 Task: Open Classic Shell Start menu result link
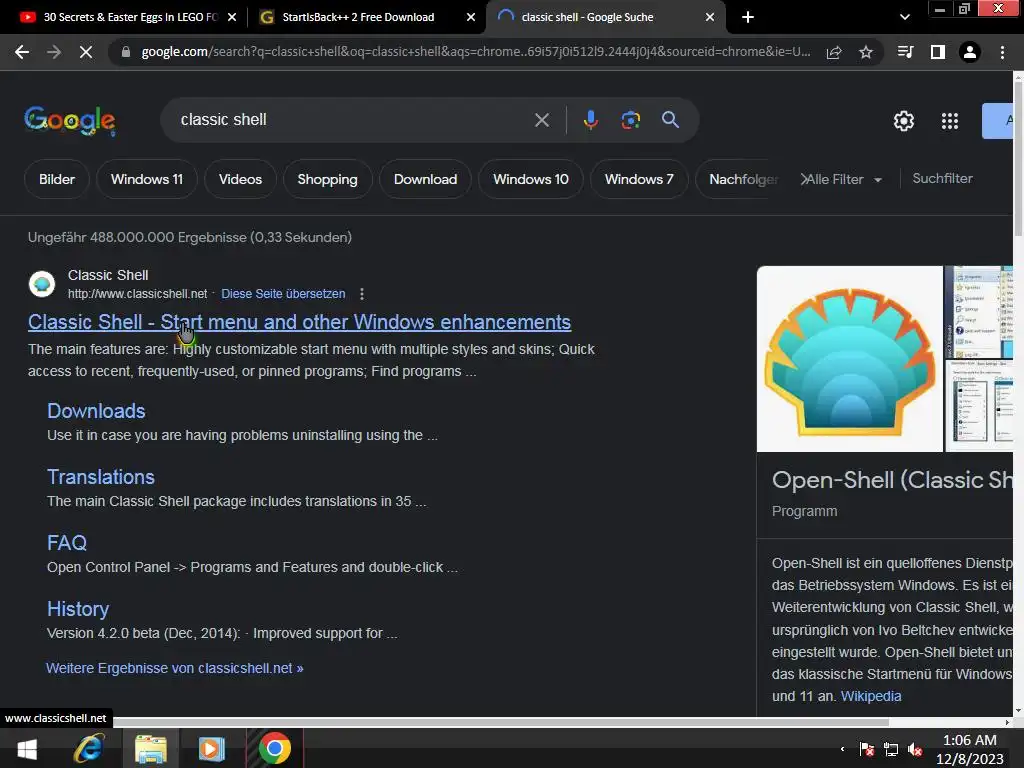(299, 322)
